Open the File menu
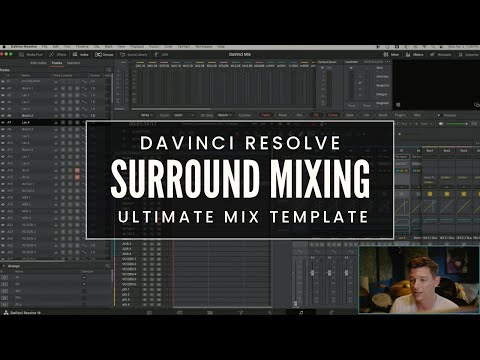The image size is (480, 360). coord(45,47)
